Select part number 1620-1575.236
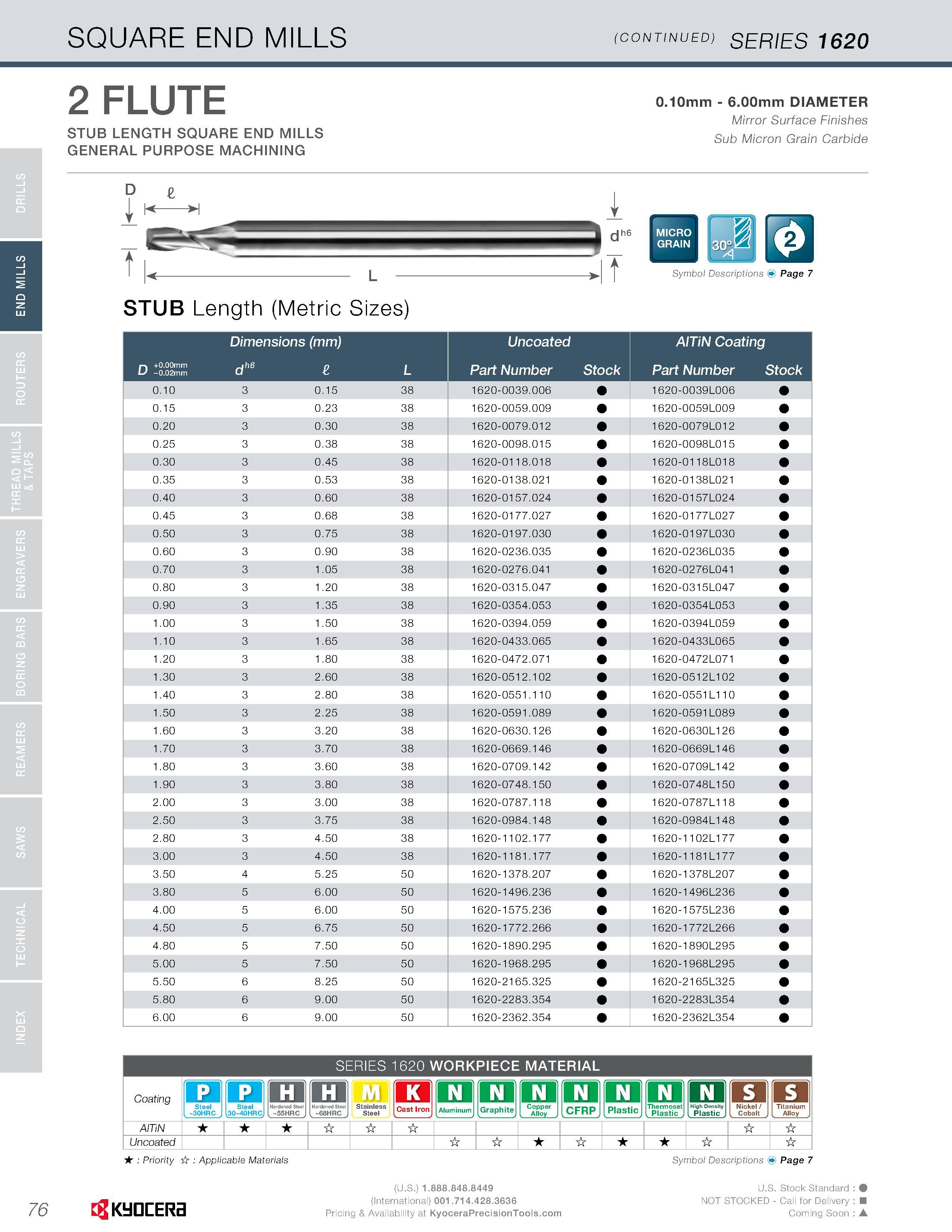Screen dimensions: 952x1232 [x=511, y=910]
